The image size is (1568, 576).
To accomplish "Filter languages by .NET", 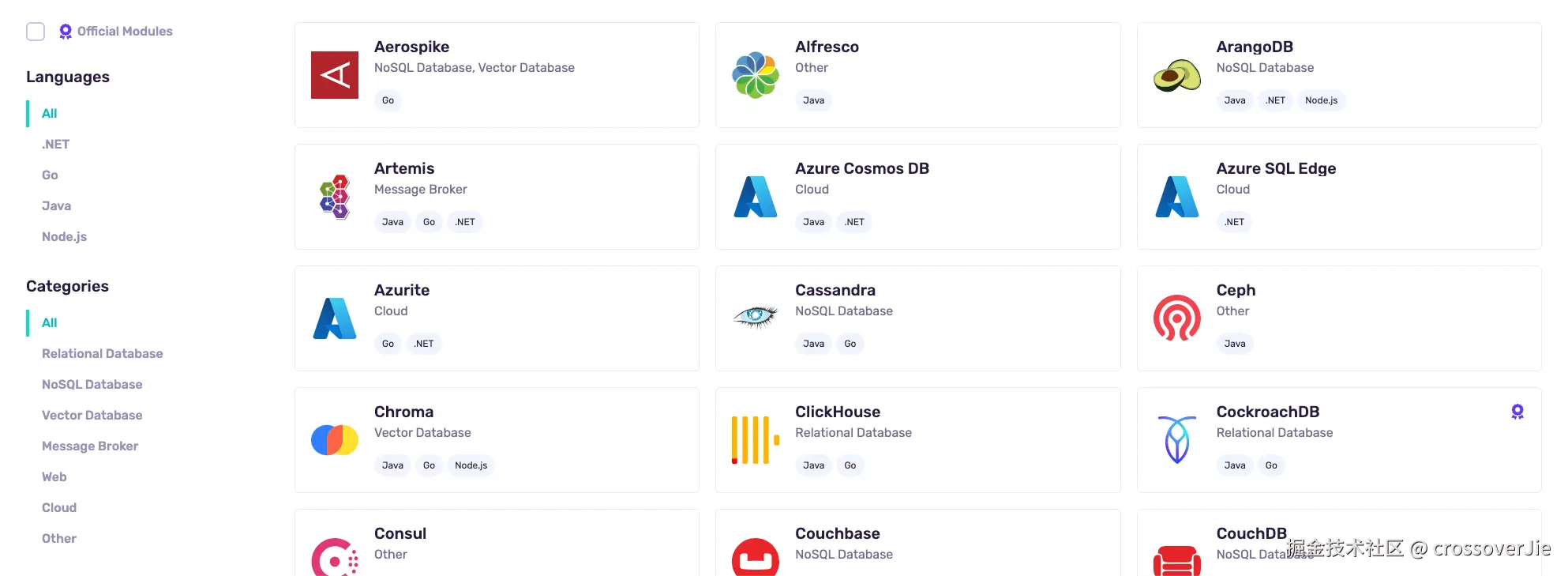I will click(x=55, y=145).
